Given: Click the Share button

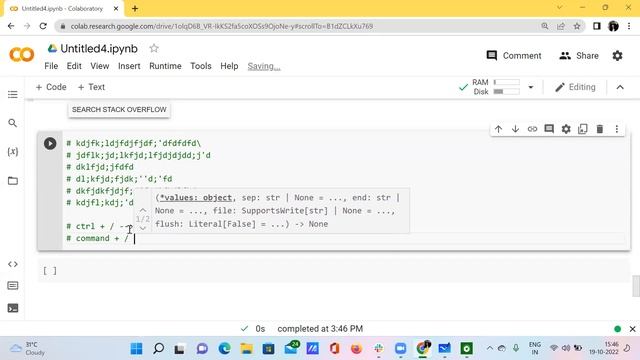Looking at the screenshot, I should (579, 56).
